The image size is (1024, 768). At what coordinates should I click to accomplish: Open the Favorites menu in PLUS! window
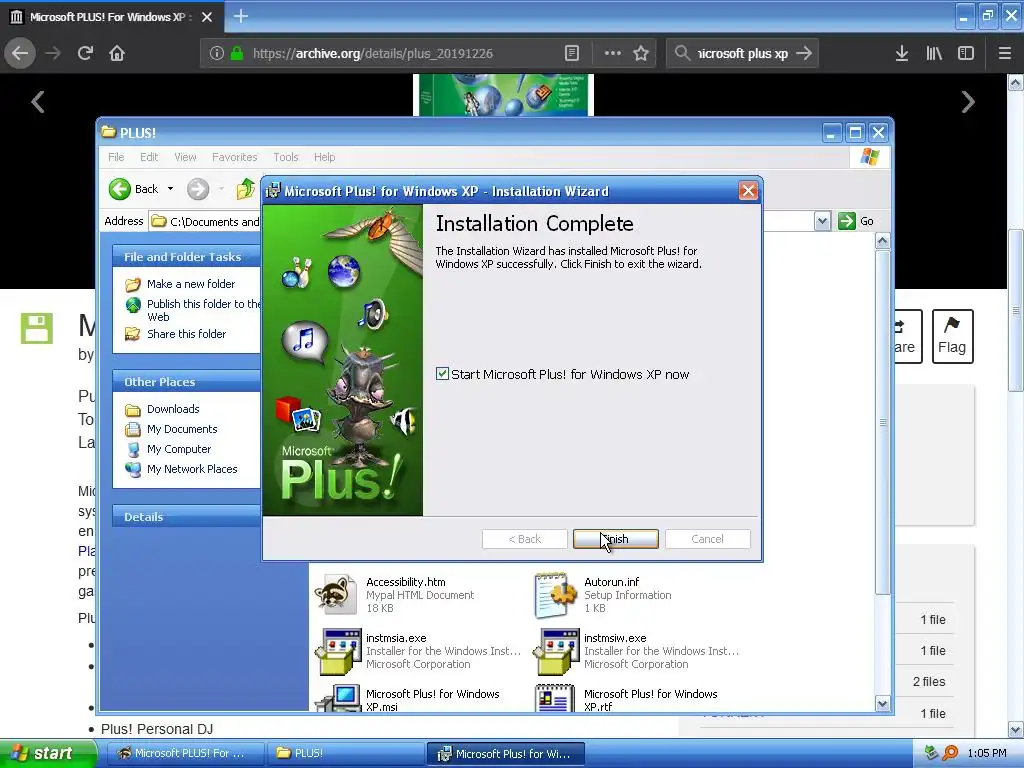point(234,157)
